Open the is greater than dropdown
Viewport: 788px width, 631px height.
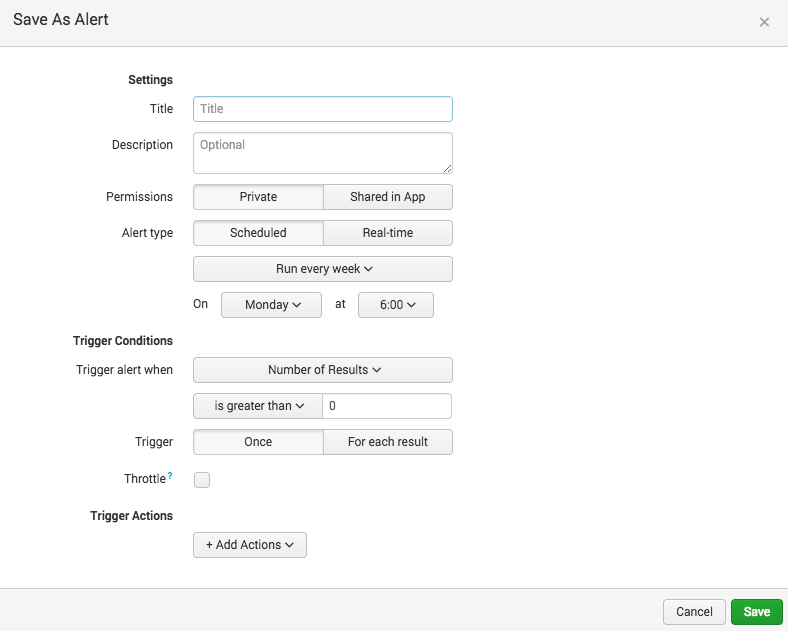click(x=257, y=406)
